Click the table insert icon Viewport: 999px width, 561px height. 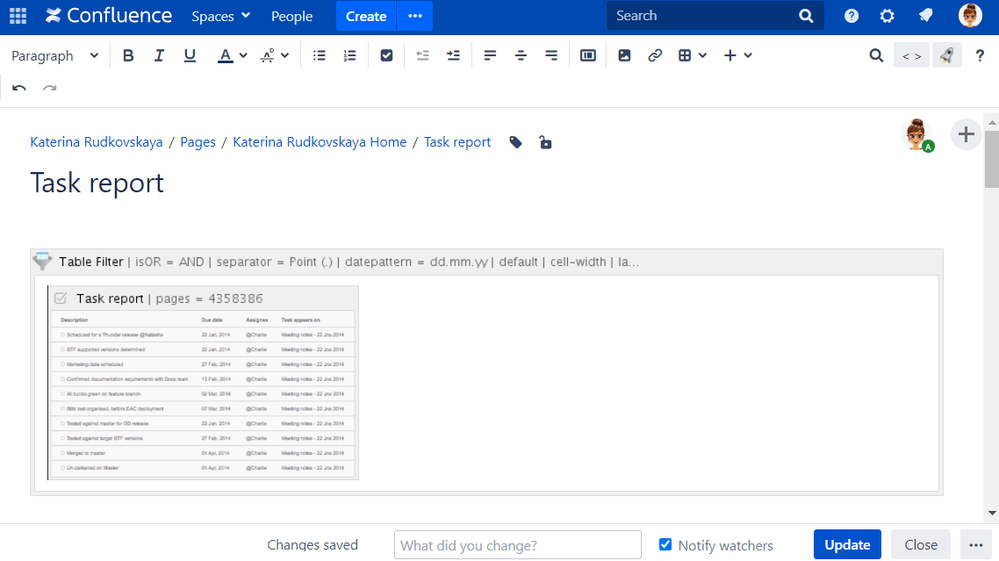(x=685, y=56)
